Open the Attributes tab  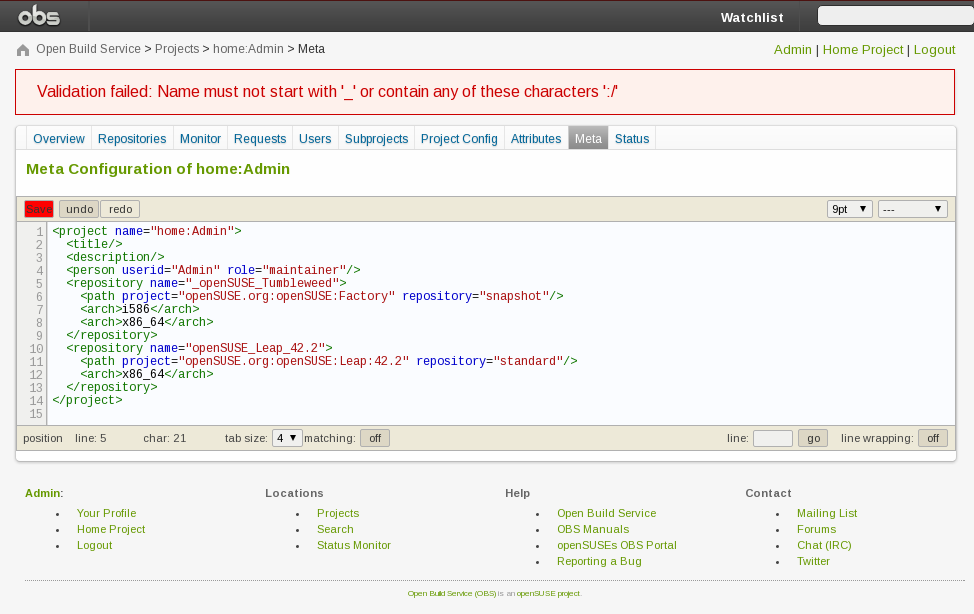pyautogui.click(x=536, y=138)
